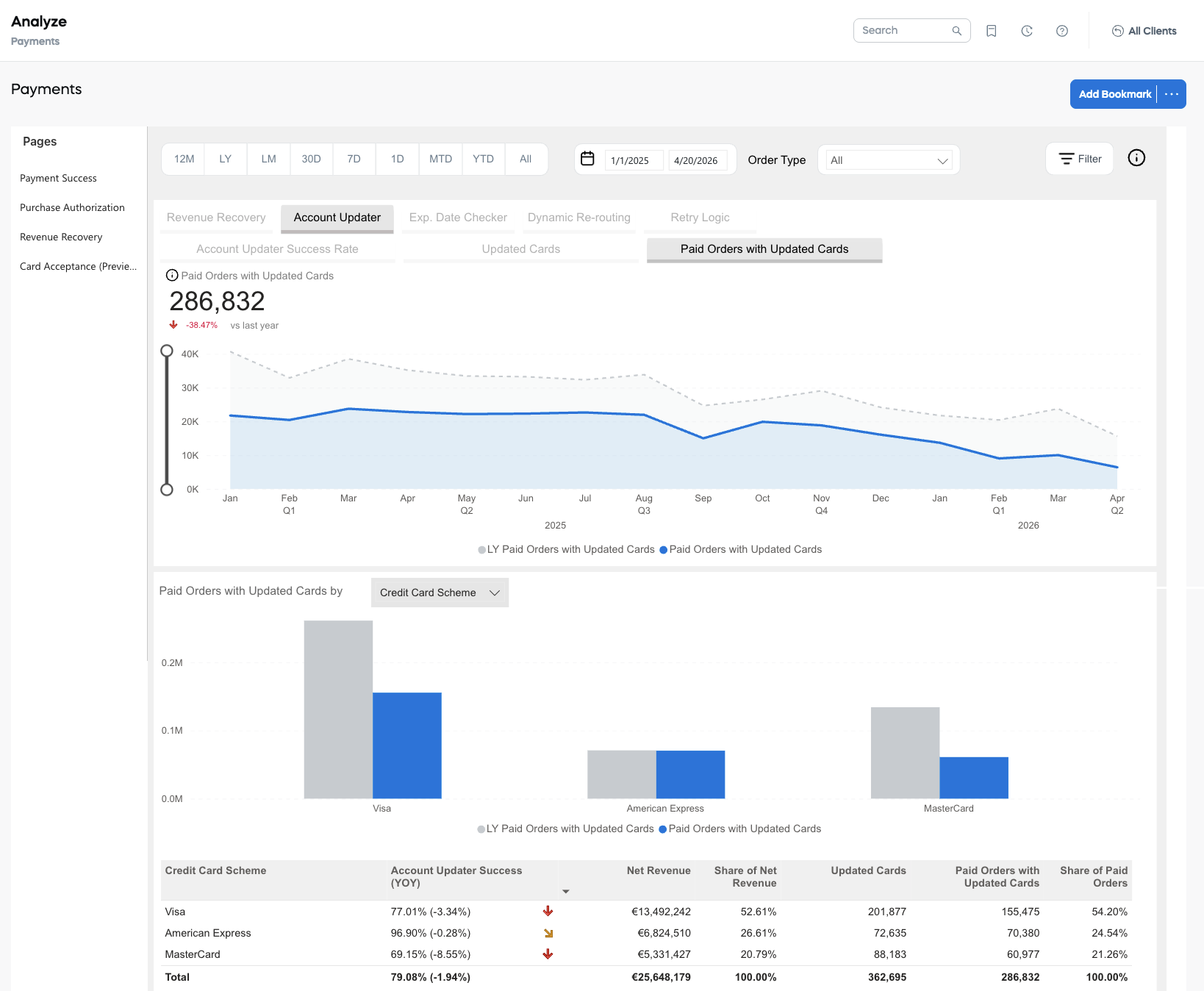Toggle LY Paid Orders legend in bar chart
1204x991 pixels.
click(565, 829)
